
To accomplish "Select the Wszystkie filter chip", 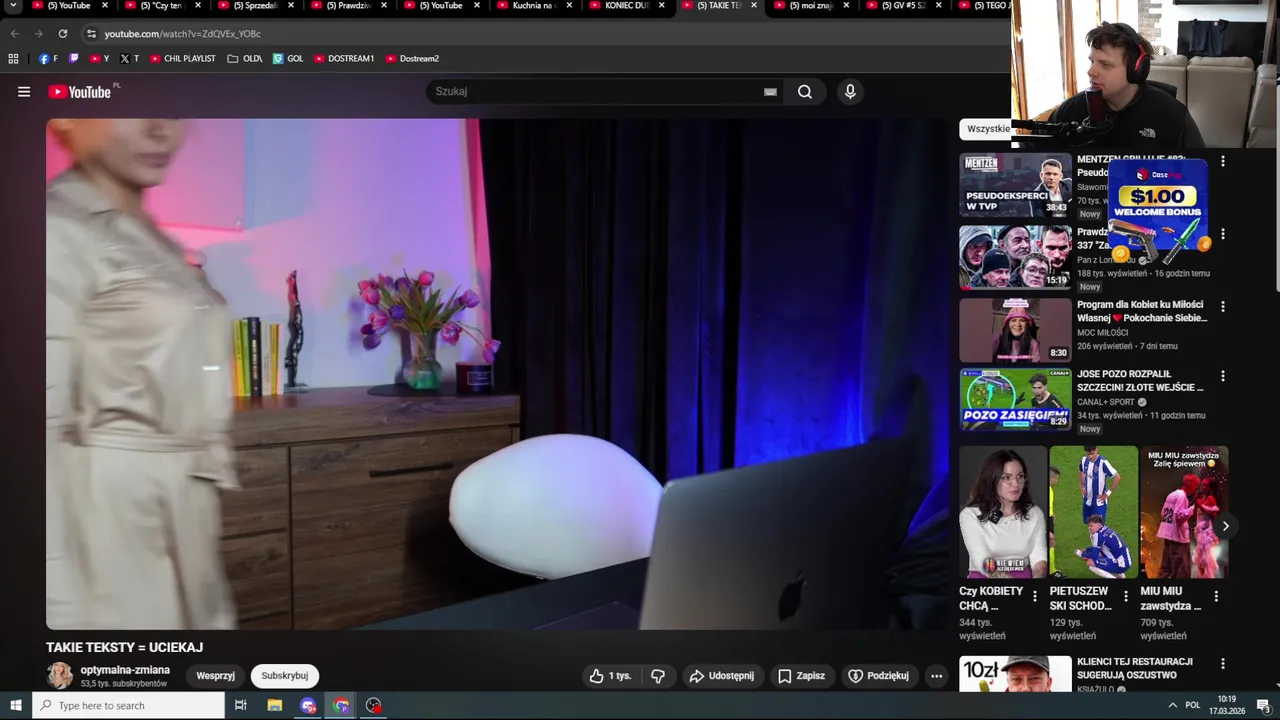I will tap(988, 129).
